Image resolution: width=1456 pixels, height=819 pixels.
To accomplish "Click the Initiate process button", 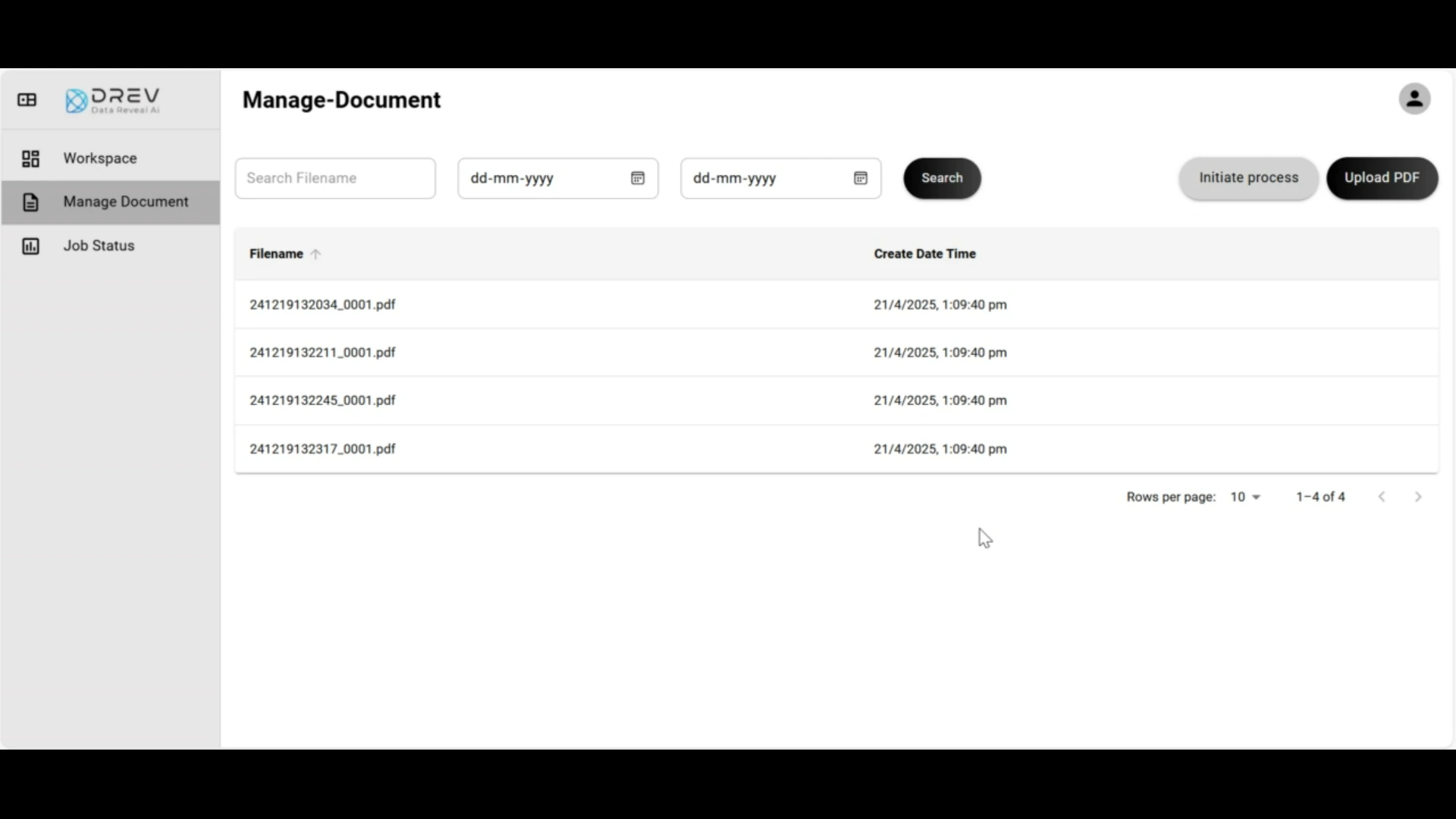I will pos(1248,178).
